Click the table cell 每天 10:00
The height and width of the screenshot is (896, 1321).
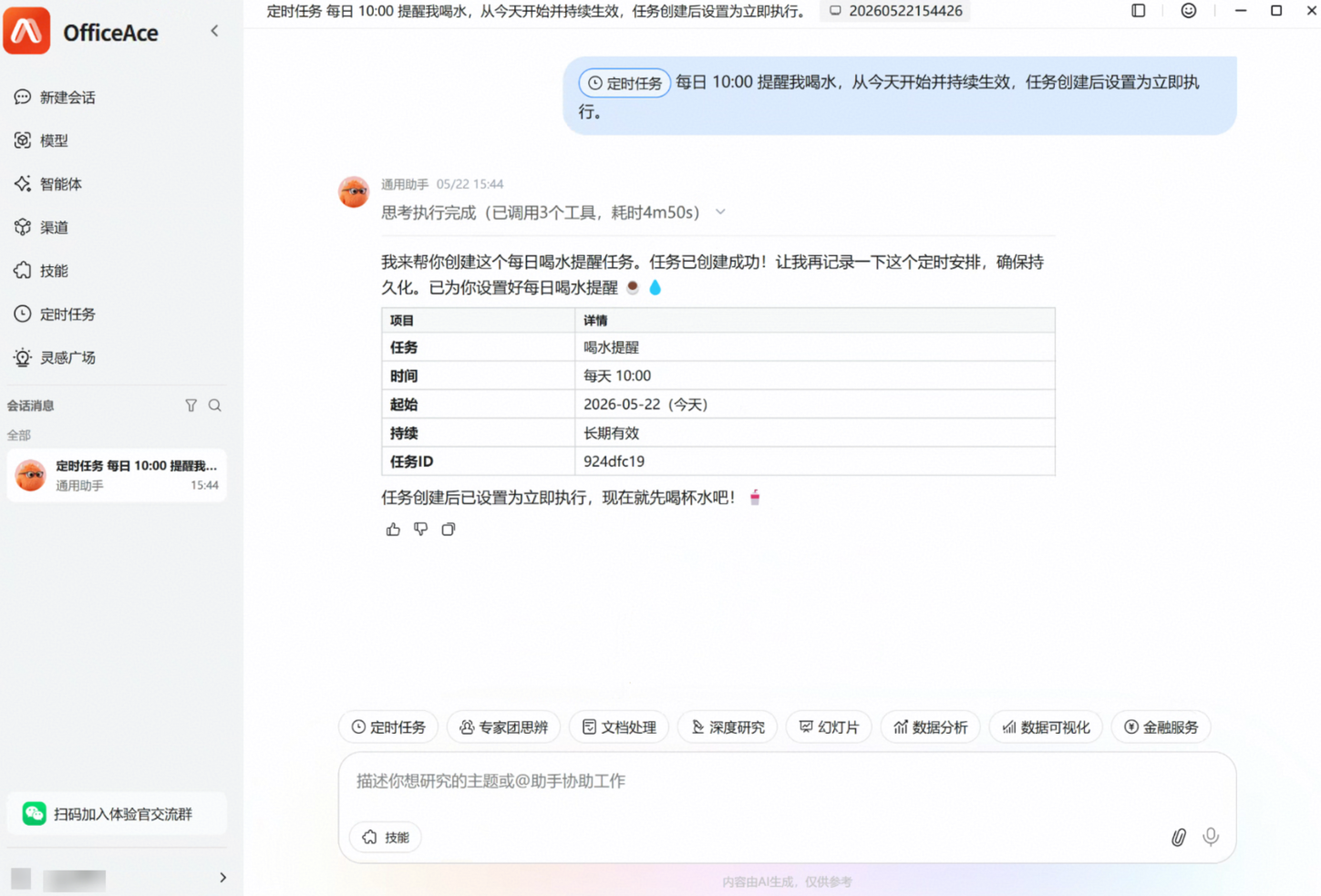click(x=617, y=376)
